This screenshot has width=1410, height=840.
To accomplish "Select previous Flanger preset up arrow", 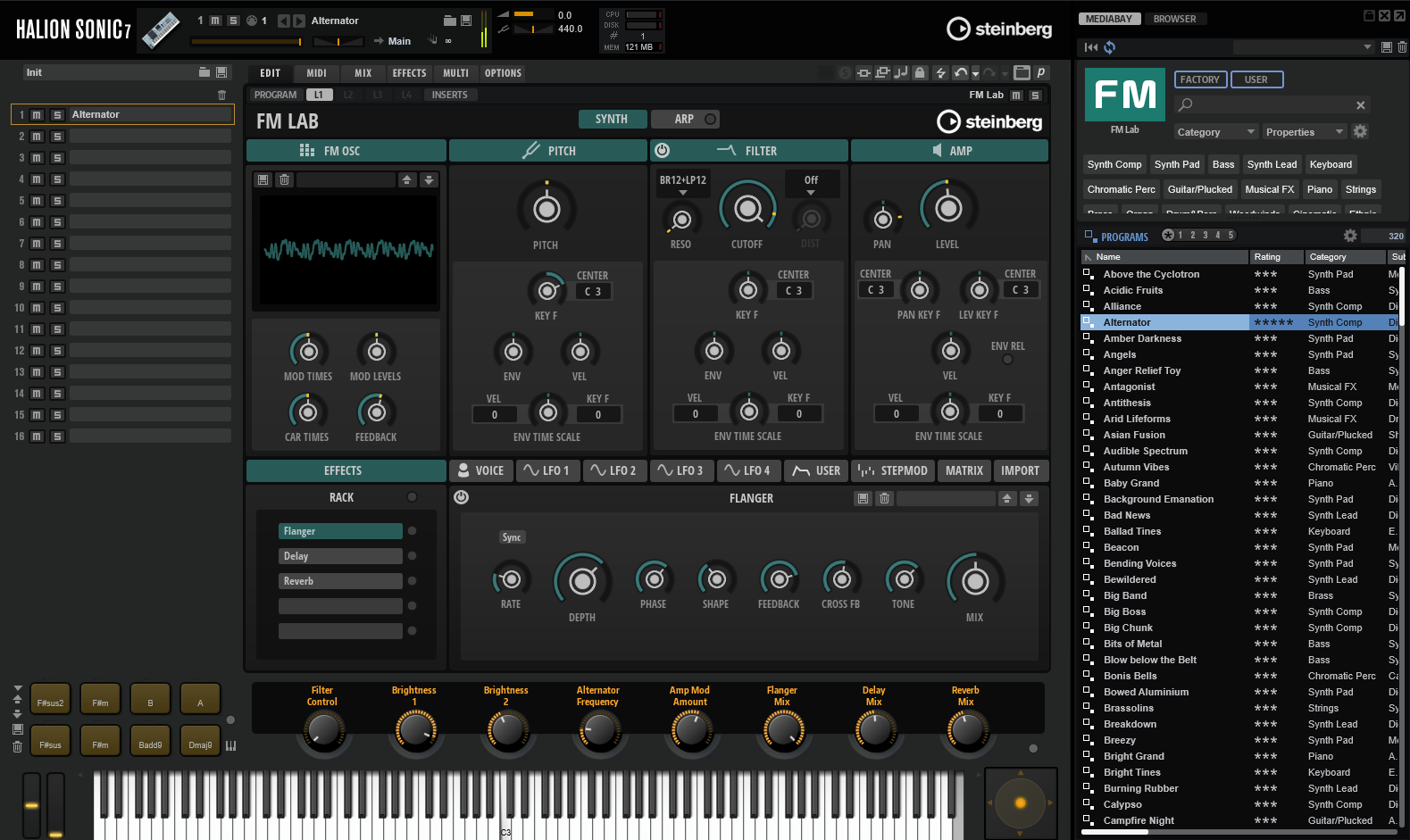I will coord(1007,498).
